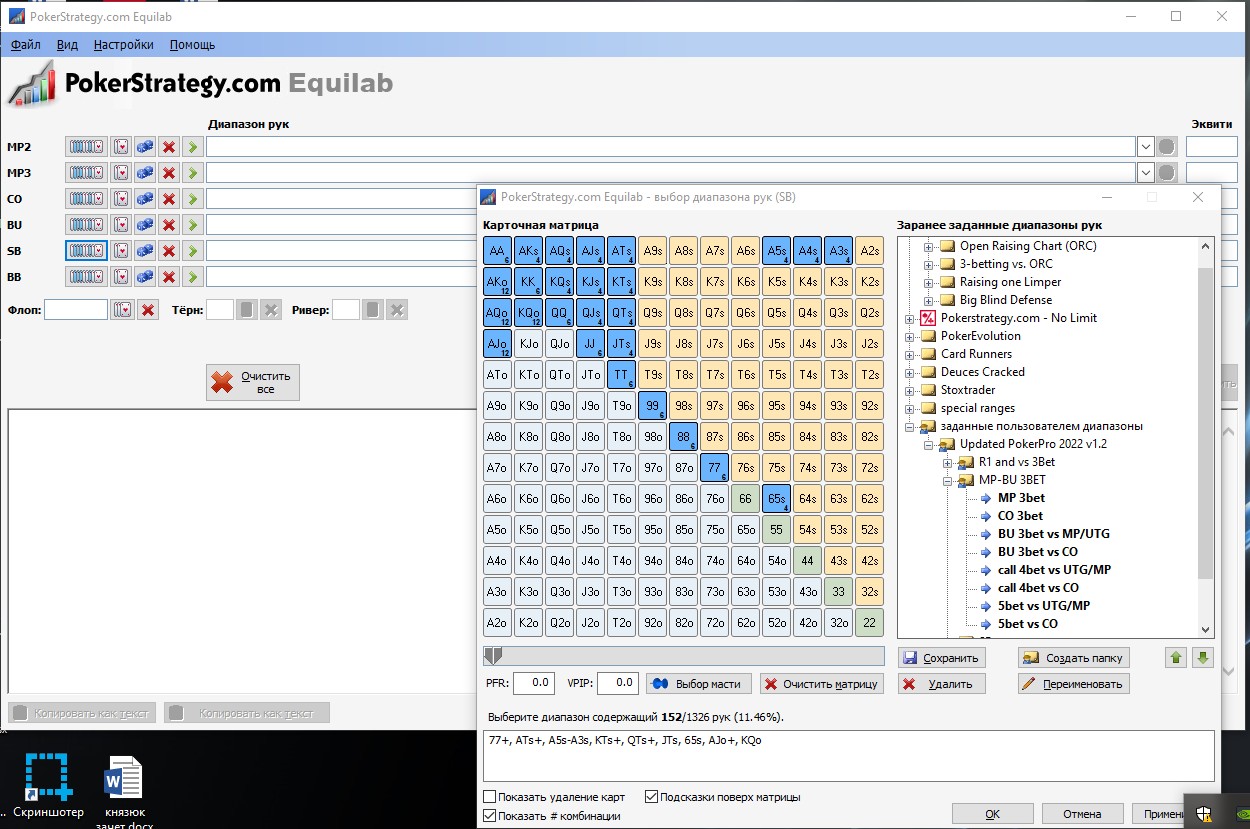
Task: Open the MP3 hand range dropdown arrow
Action: point(1146,173)
